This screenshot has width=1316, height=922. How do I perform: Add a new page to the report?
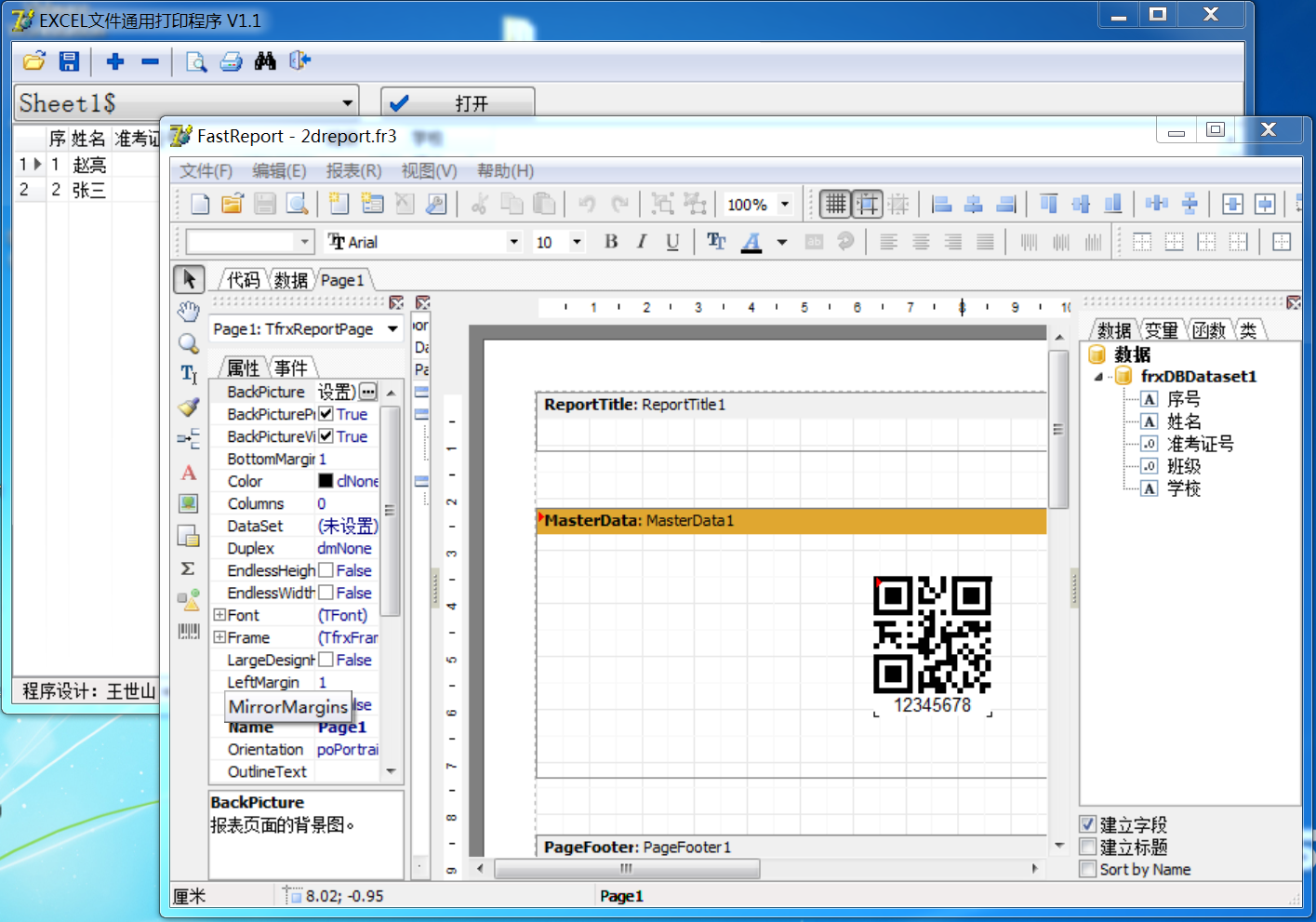[x=339, y=204]
